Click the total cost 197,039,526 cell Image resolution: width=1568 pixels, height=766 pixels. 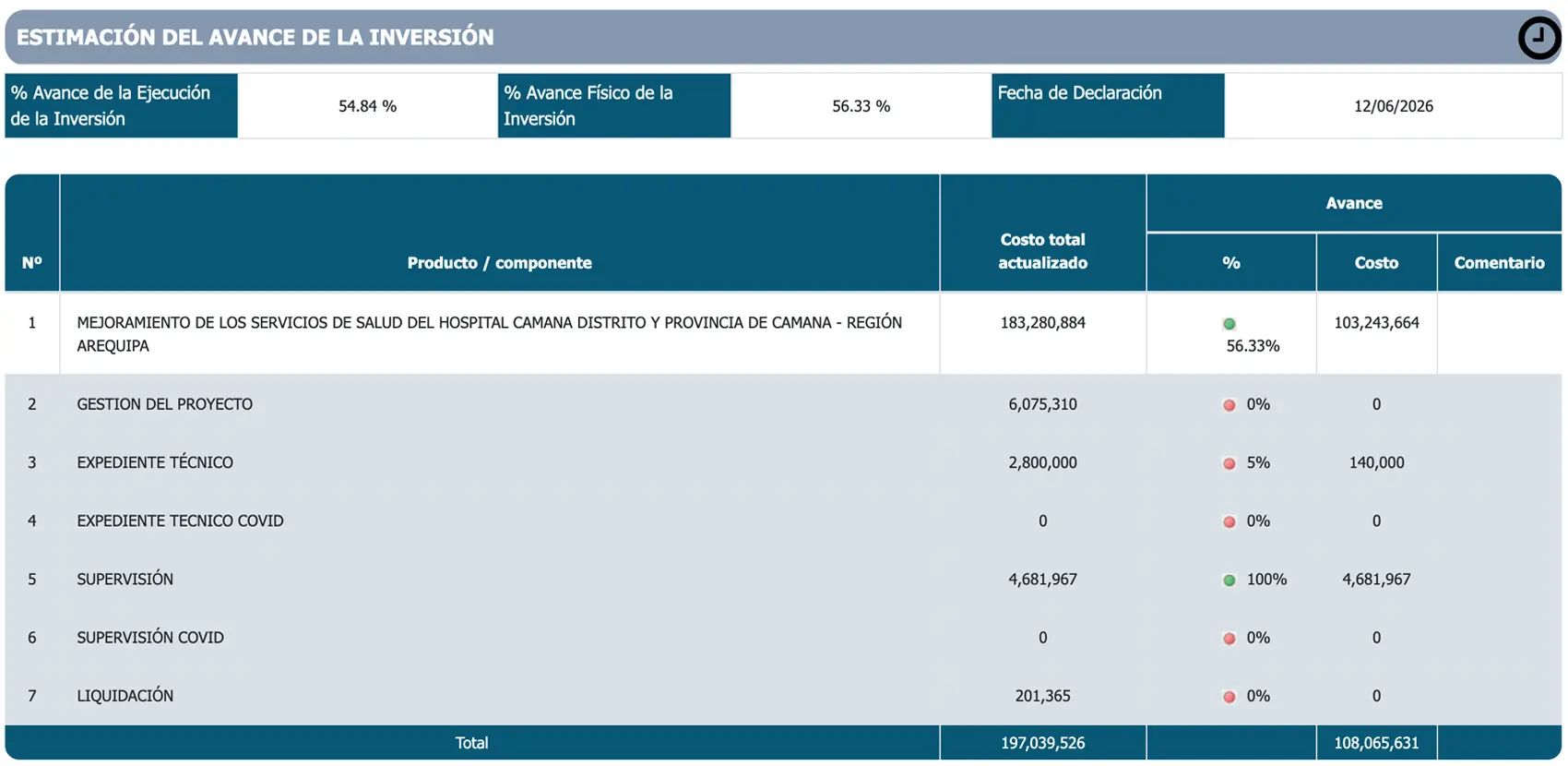1042,743
